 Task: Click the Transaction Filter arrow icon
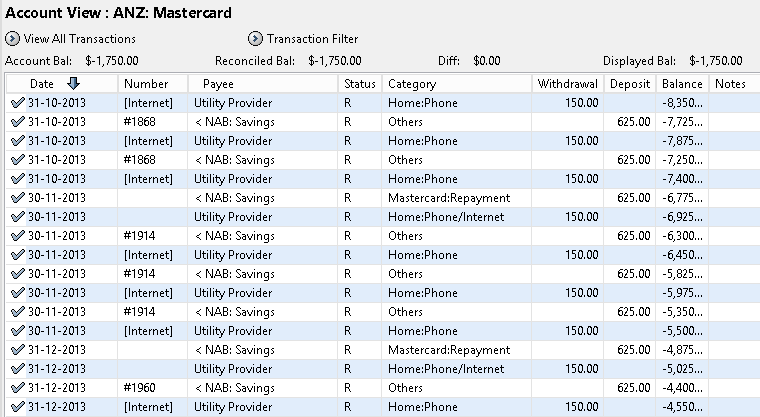coord(255,38)
